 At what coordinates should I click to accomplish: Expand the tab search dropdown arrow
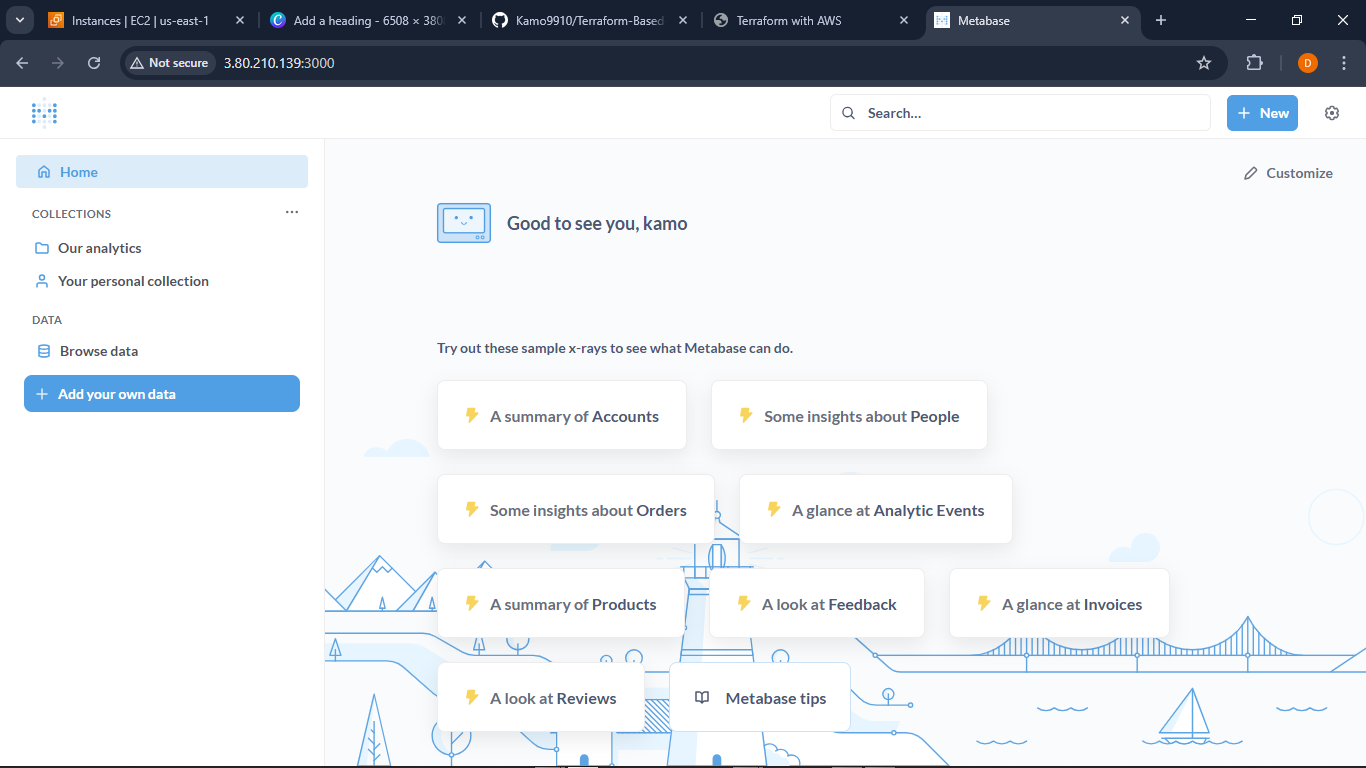click(19, 20)
